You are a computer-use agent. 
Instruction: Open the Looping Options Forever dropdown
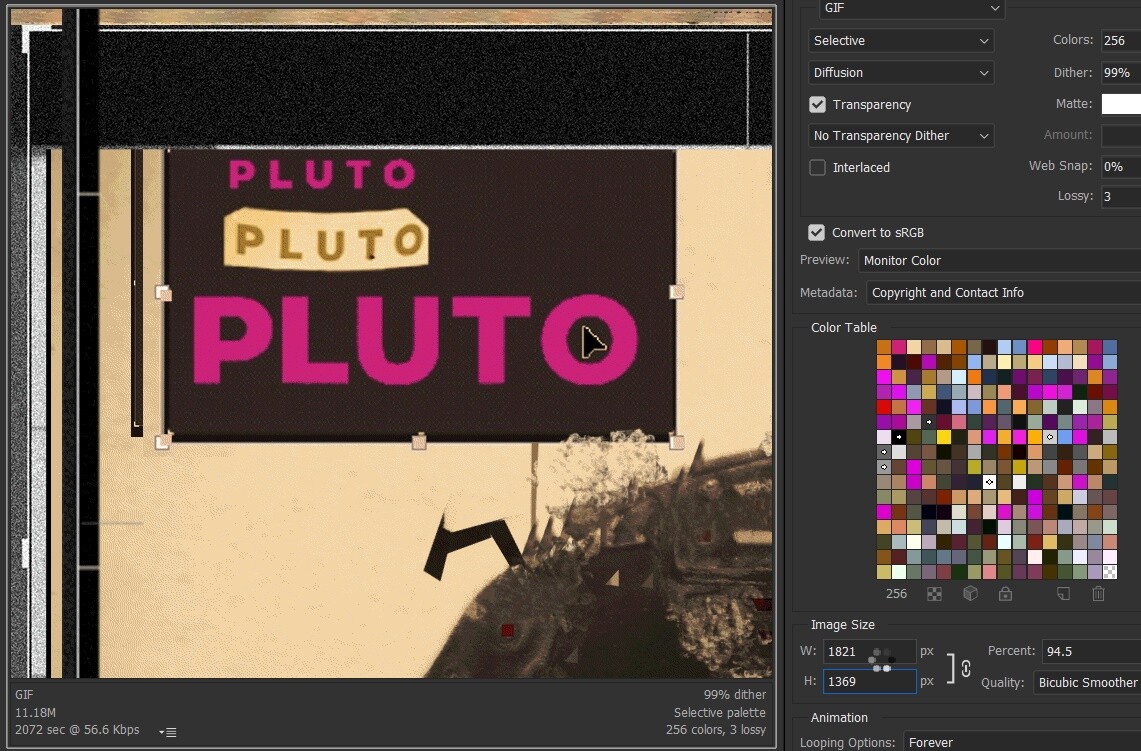tap(1022, 742)
